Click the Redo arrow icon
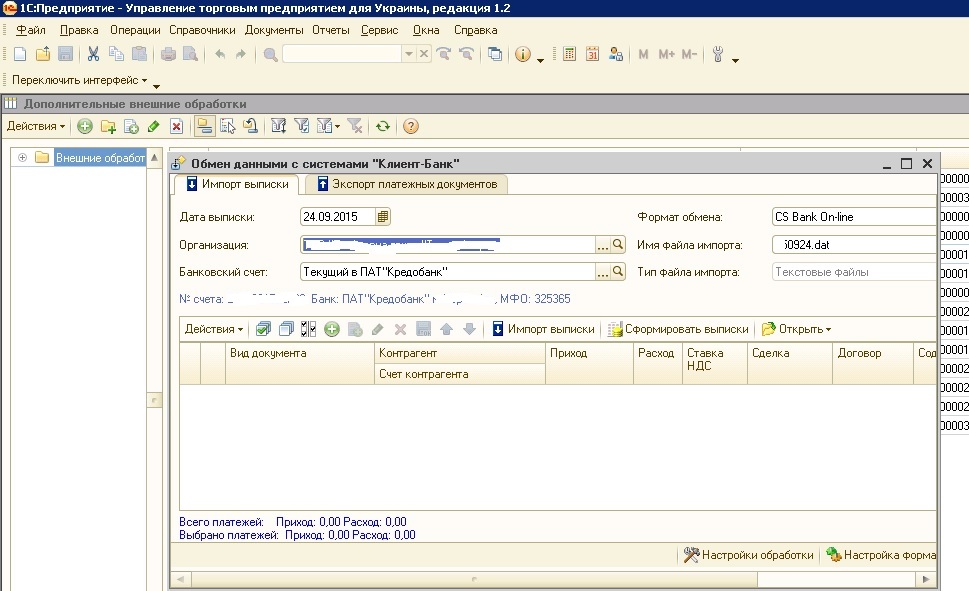This screenshot has height=591, width=969. [241, 54]
